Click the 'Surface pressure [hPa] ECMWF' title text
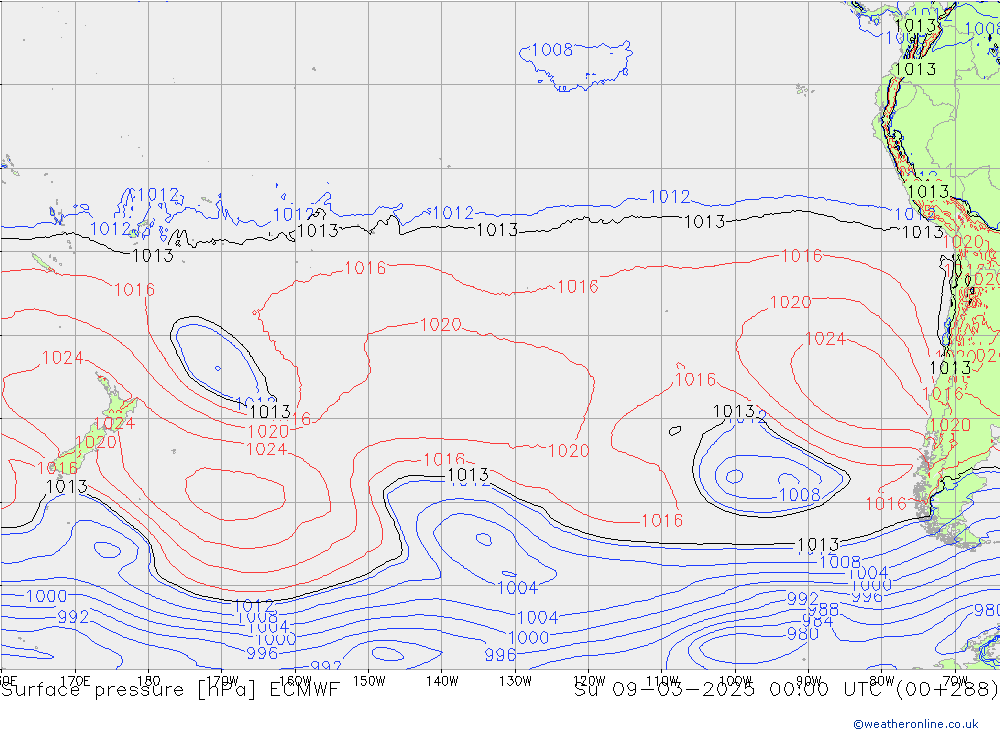 point(170,690)
